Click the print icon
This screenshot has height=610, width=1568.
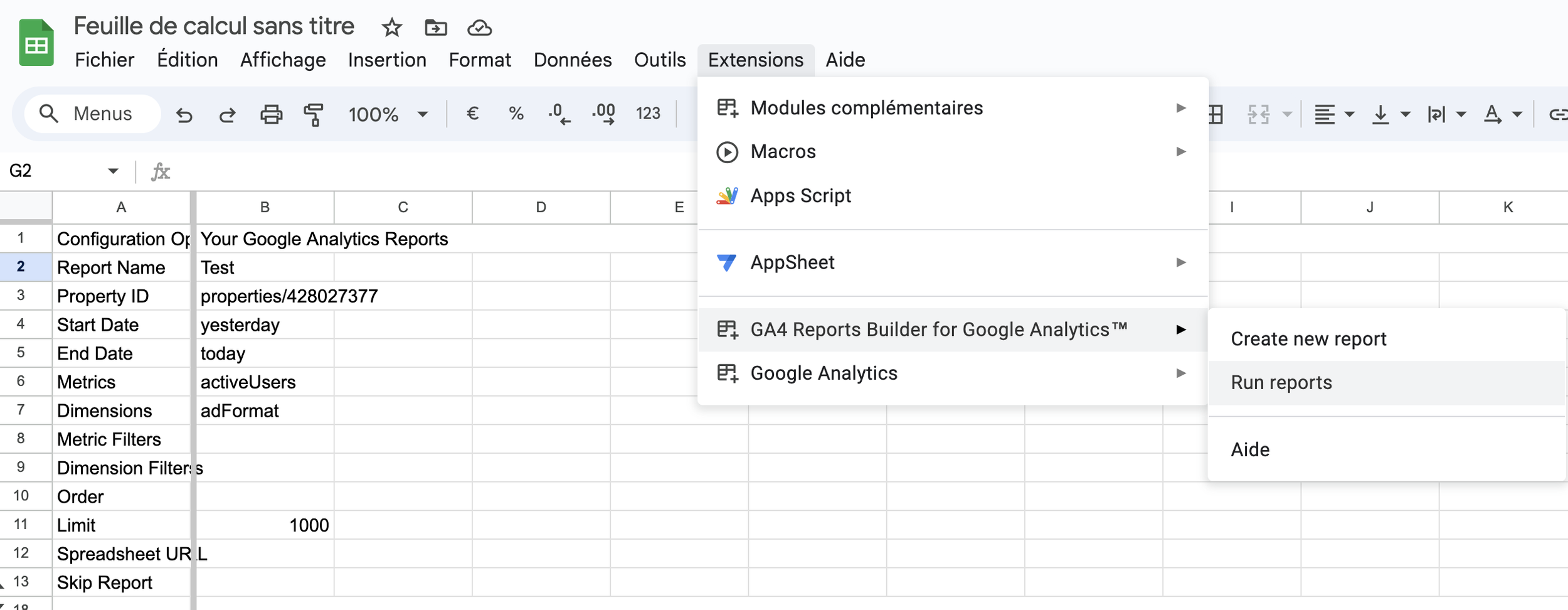click(x=271, y=114)
